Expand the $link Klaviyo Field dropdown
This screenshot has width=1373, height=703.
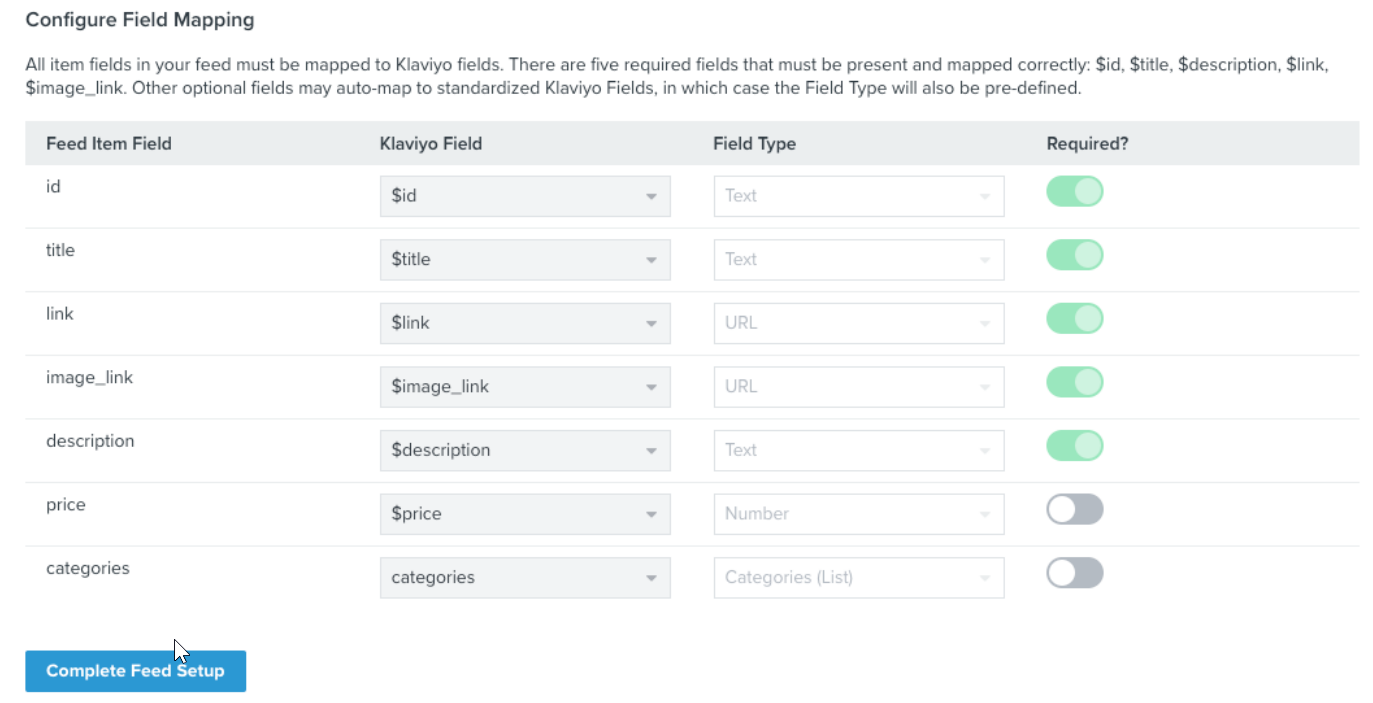[x=524, y=323]
